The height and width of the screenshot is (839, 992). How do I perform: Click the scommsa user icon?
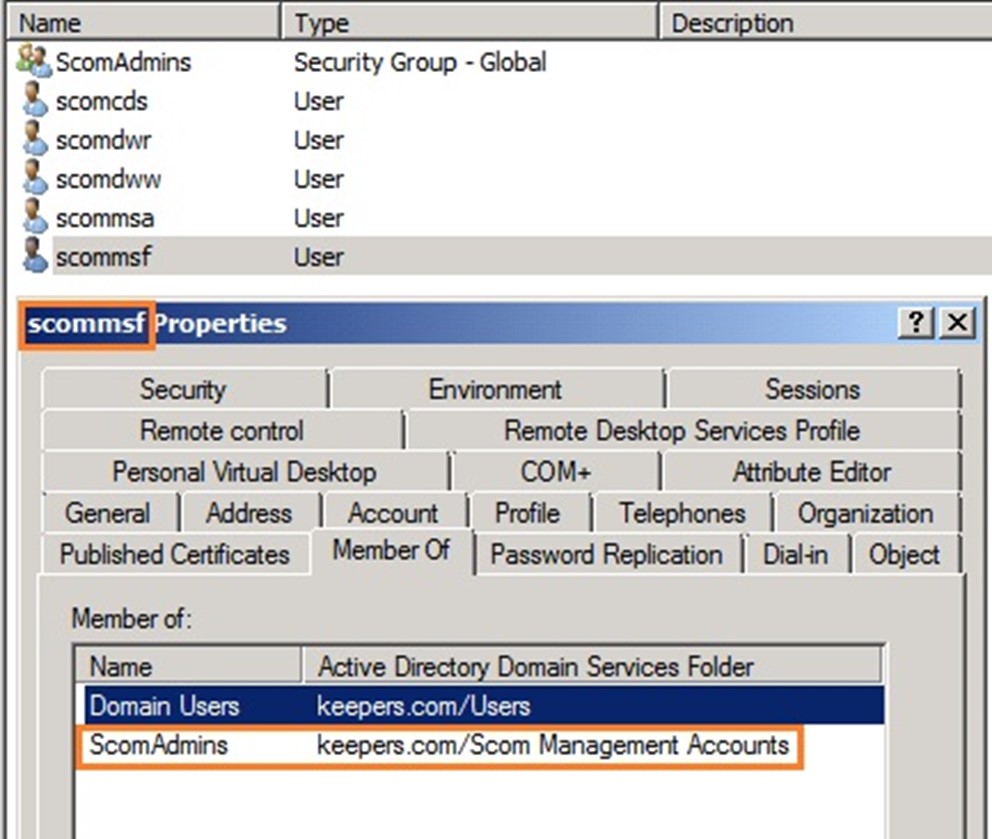pyautogui.click(x=35, y=218)
